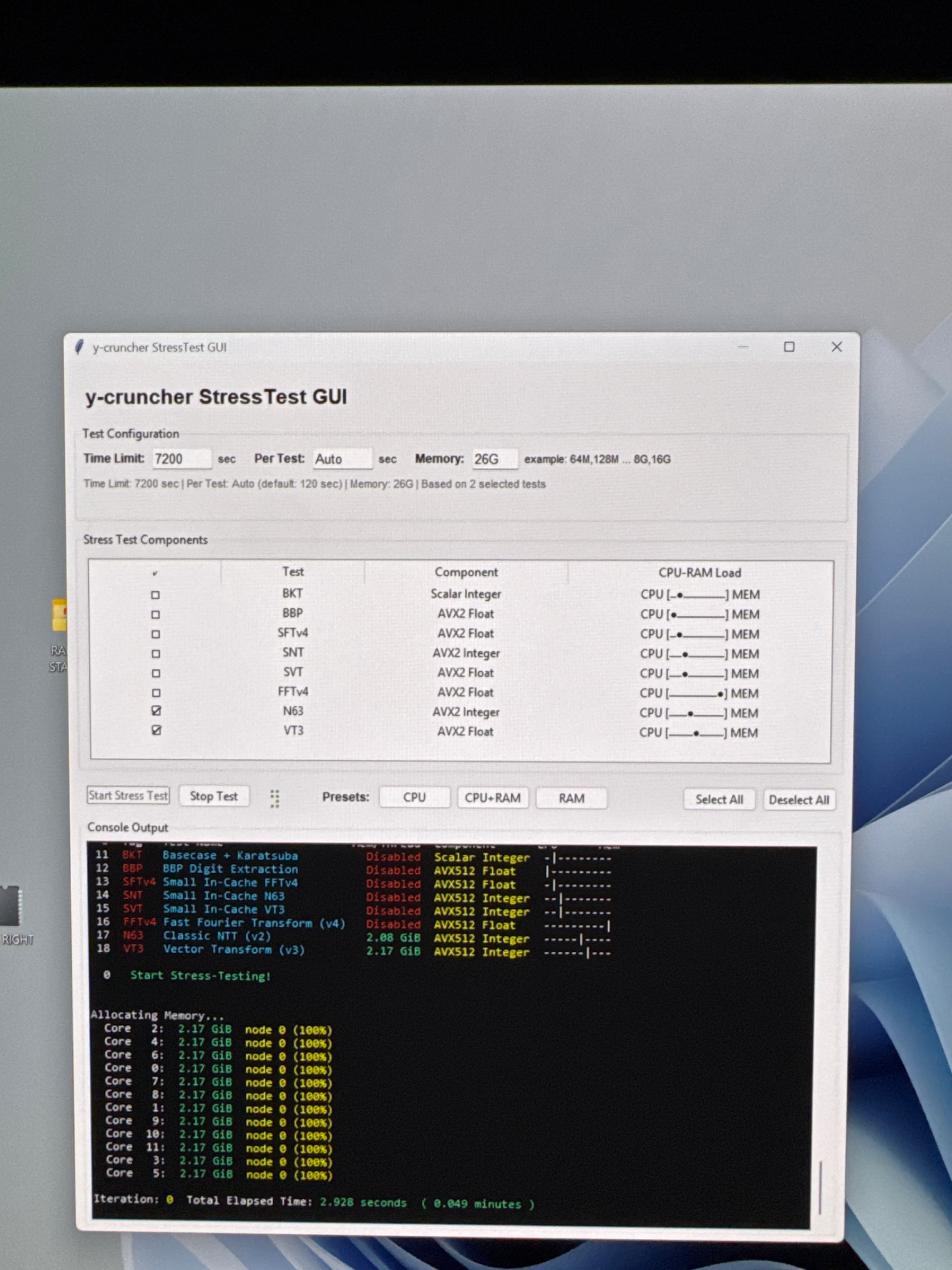Click the SNT row's AVX2 Integer cell
Viewport: 952px width, 1270px height.
(x=466, y=653)
